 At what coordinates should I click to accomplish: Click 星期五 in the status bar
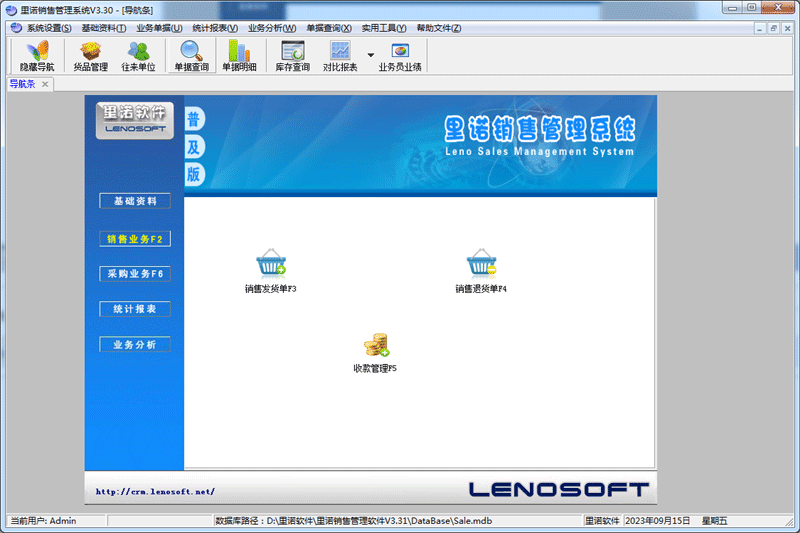(714, 521)
